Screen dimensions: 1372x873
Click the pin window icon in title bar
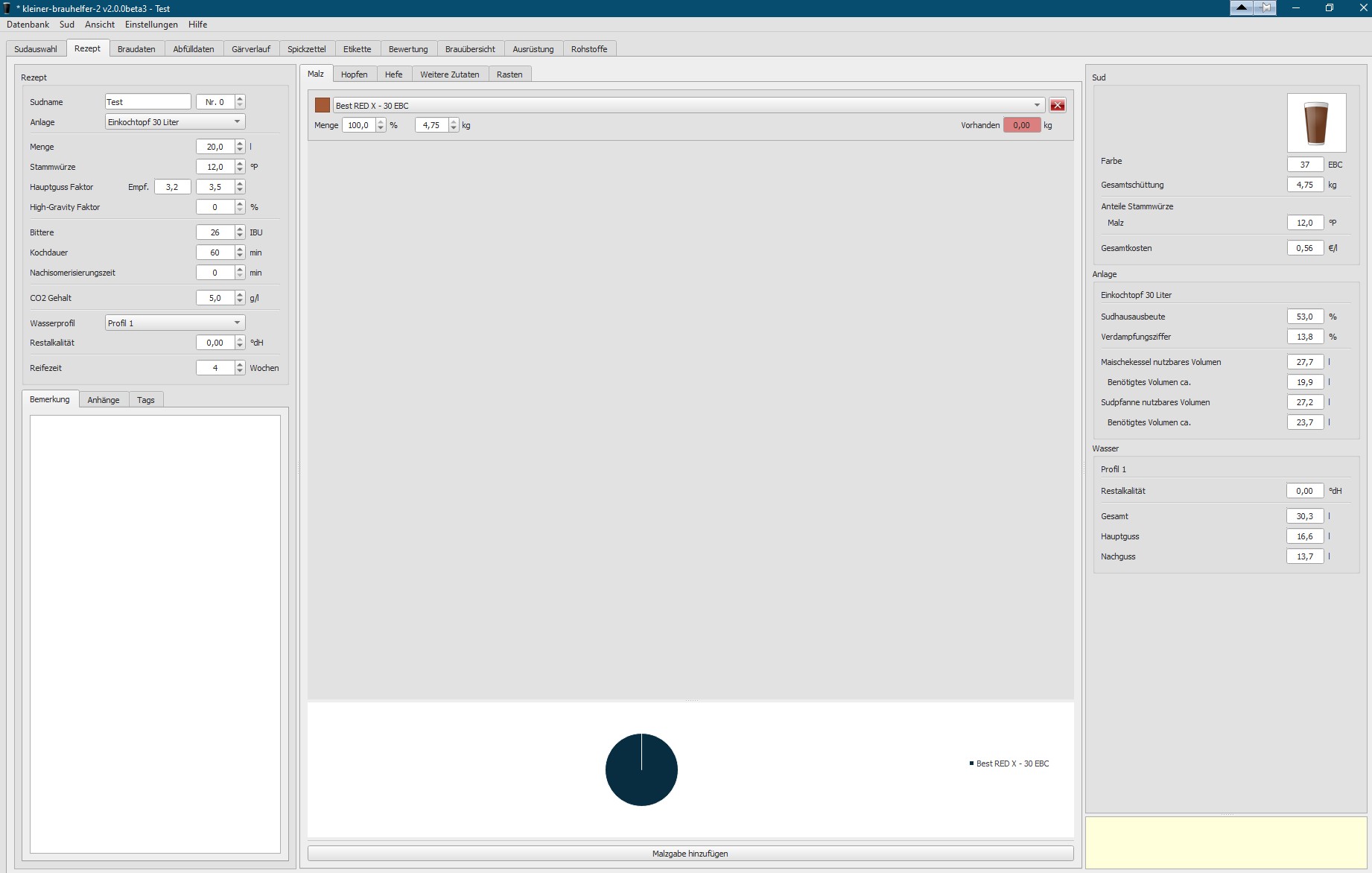pos(1265,8)
